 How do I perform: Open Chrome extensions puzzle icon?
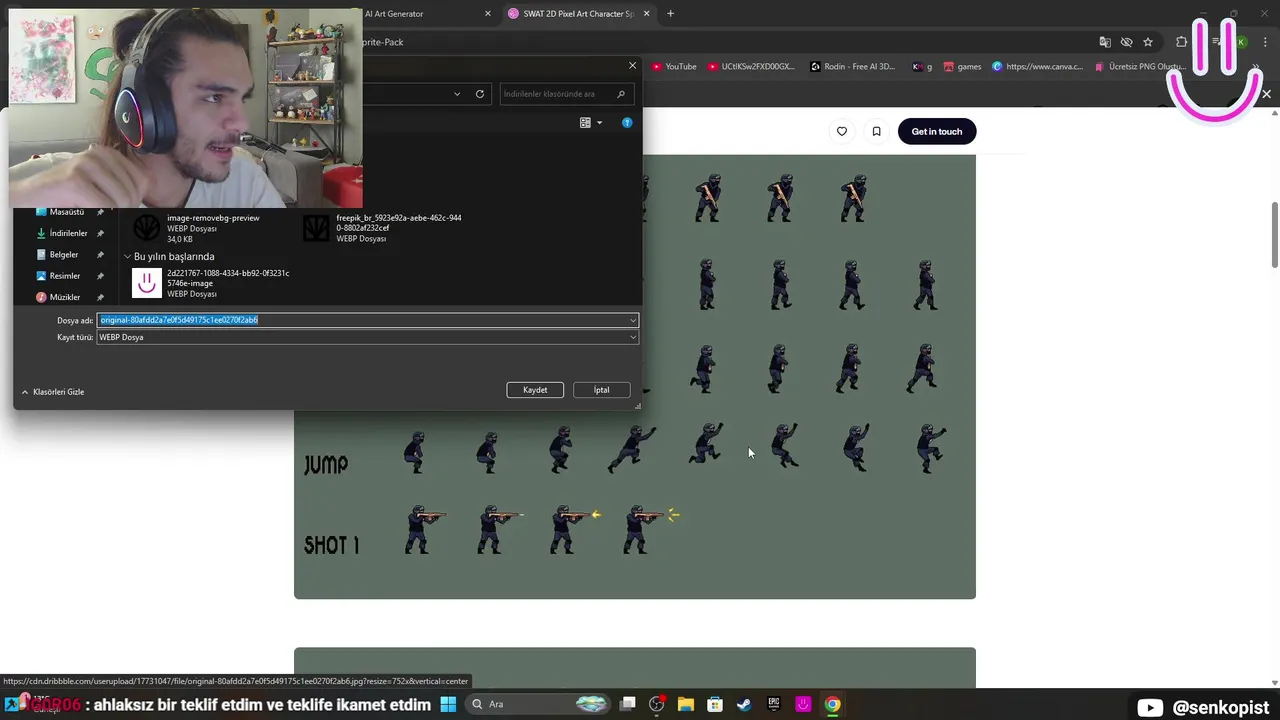[x=1181, y=42]
